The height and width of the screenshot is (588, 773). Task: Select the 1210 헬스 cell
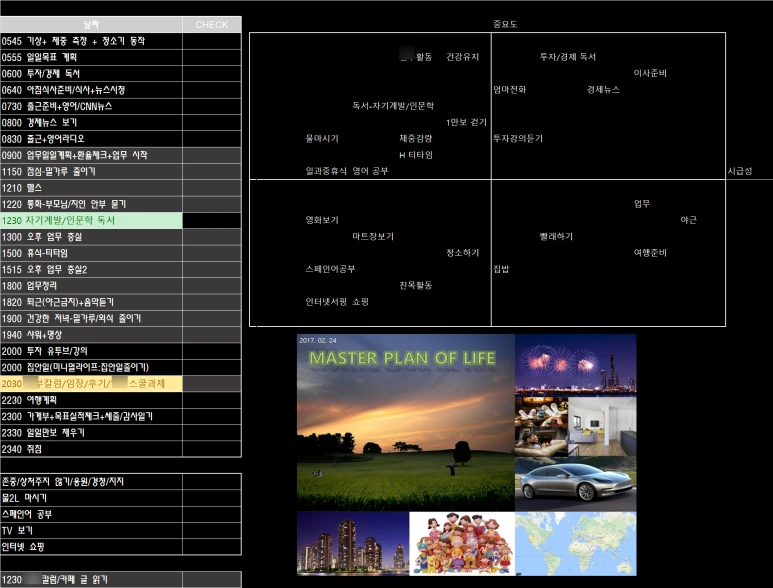point(91,188)
